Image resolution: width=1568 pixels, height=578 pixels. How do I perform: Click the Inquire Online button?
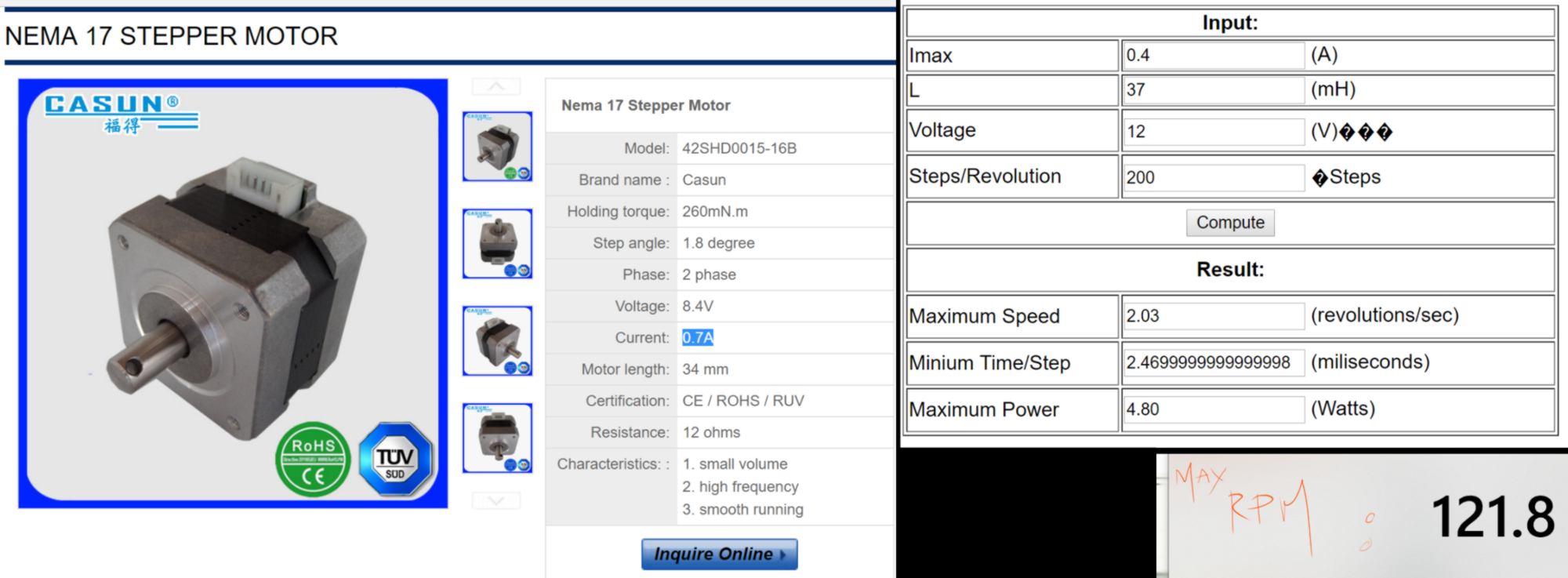(719, 554)
